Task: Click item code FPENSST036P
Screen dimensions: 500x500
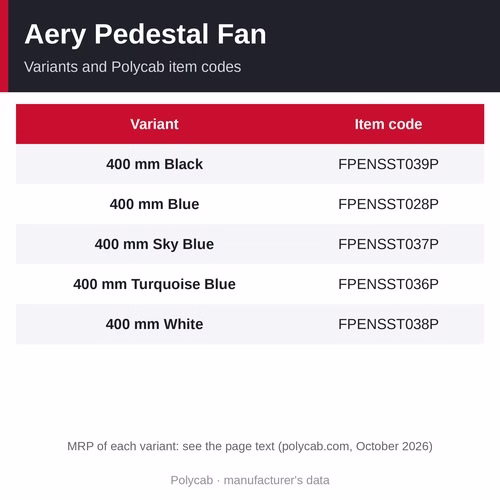Action: (x=388, y=284)
